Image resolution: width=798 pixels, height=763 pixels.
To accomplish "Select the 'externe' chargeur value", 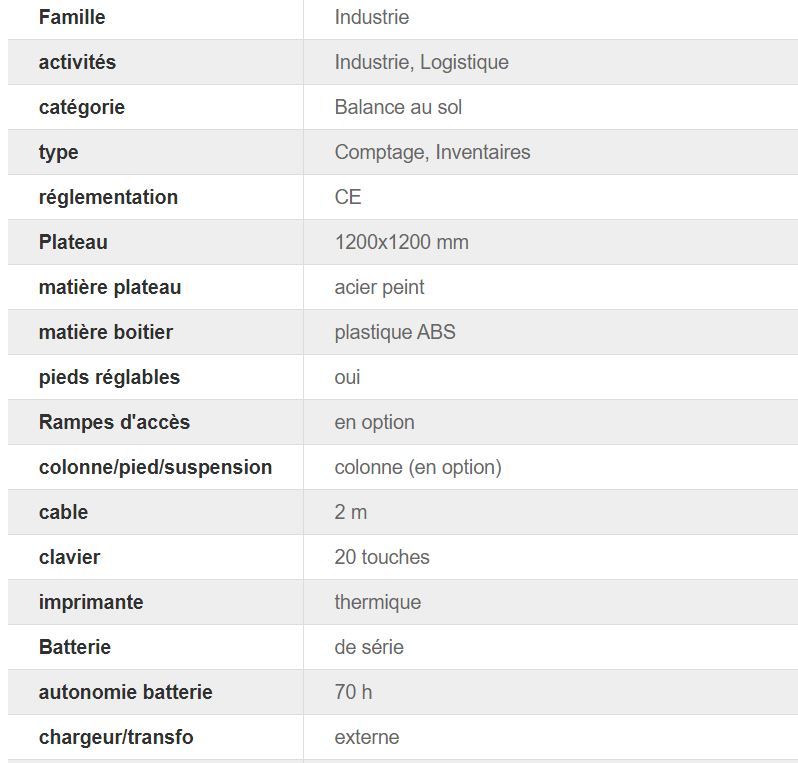I will tap(366, 737).
